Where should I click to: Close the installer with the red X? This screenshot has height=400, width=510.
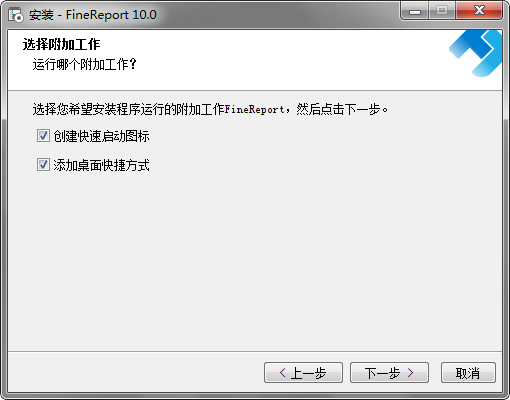479,11
